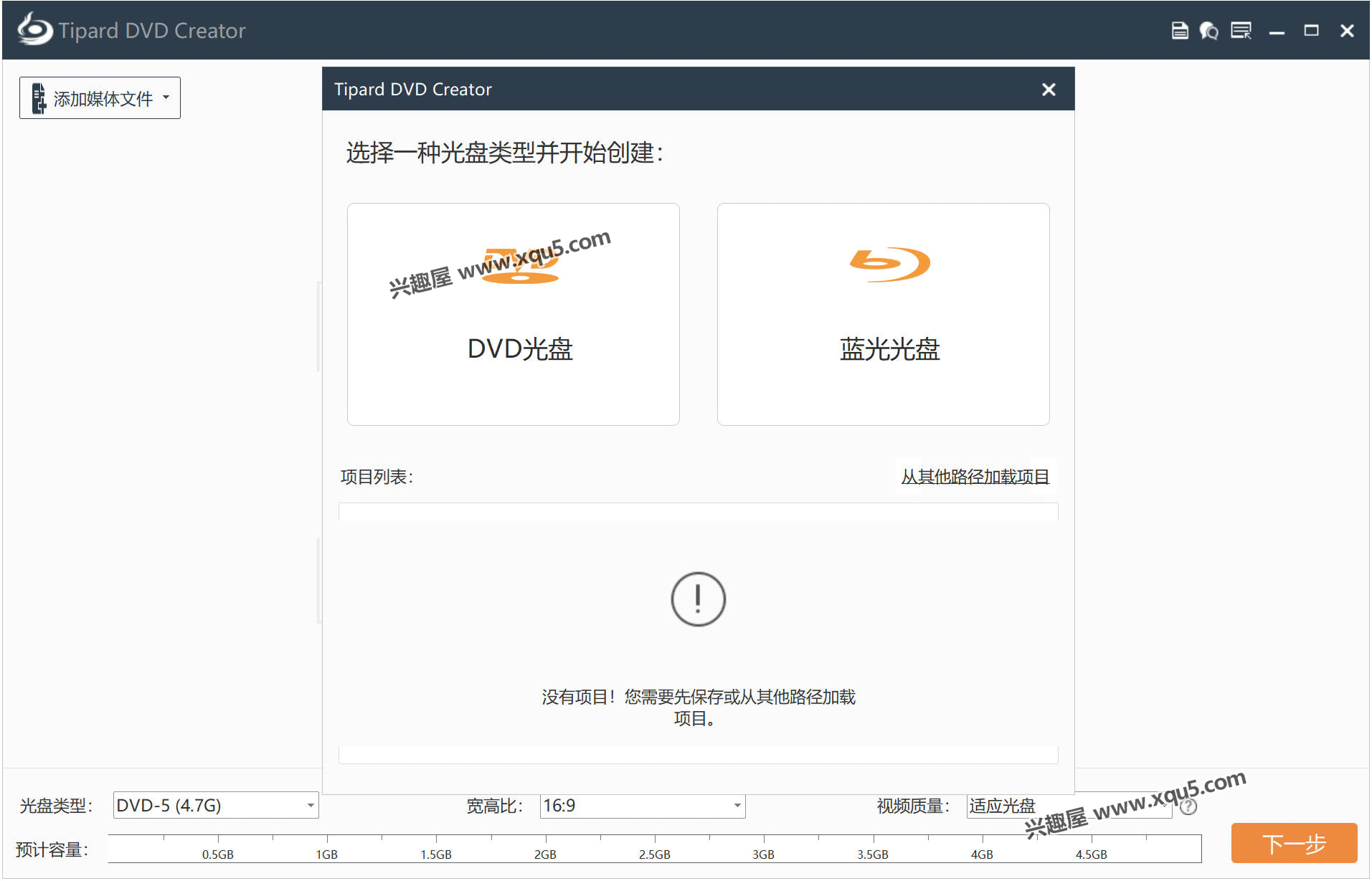
Task: Click the 没有项目 message text
Action: tap(698, 708)
